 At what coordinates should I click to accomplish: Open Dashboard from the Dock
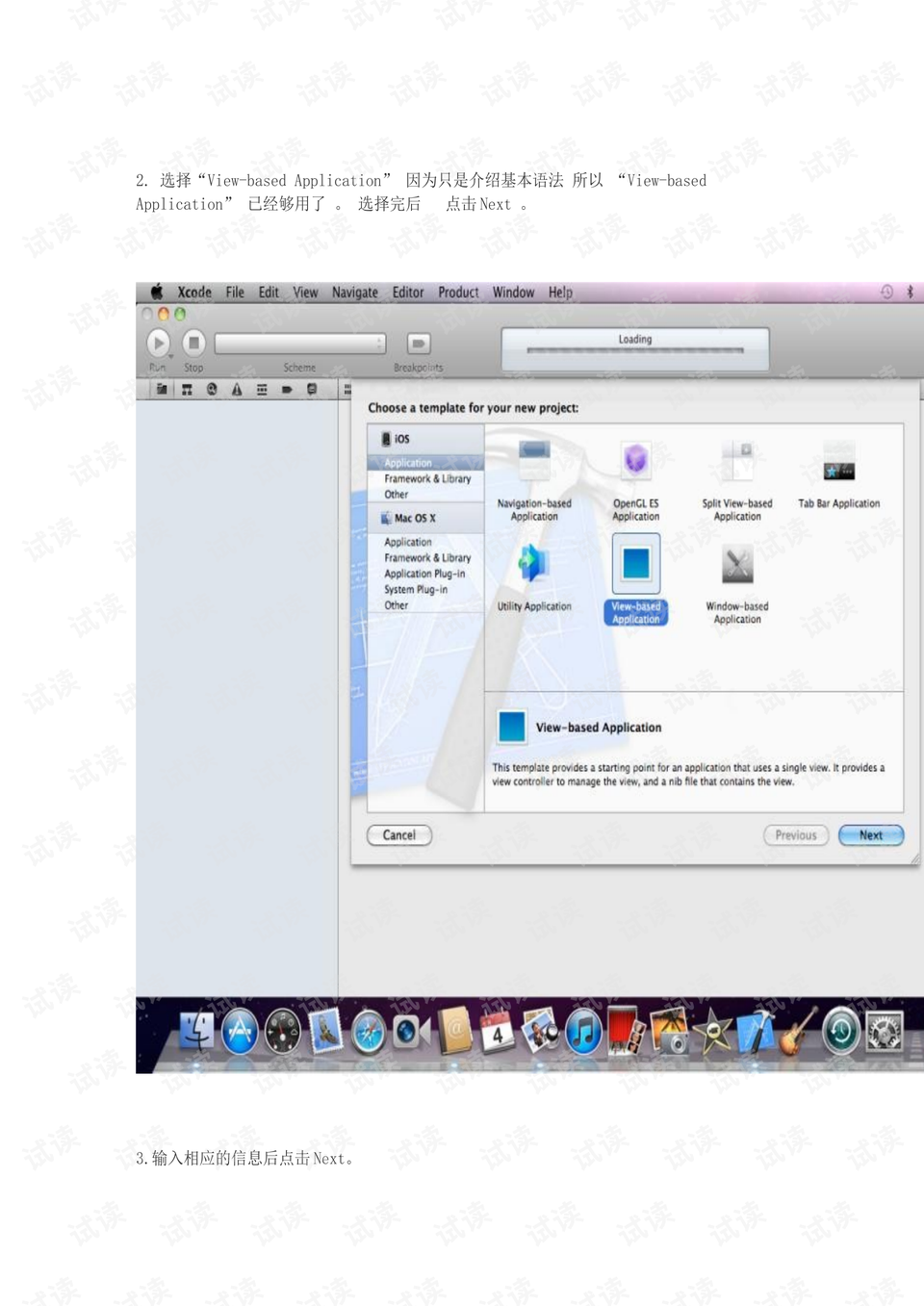[x=283, y=1033]
